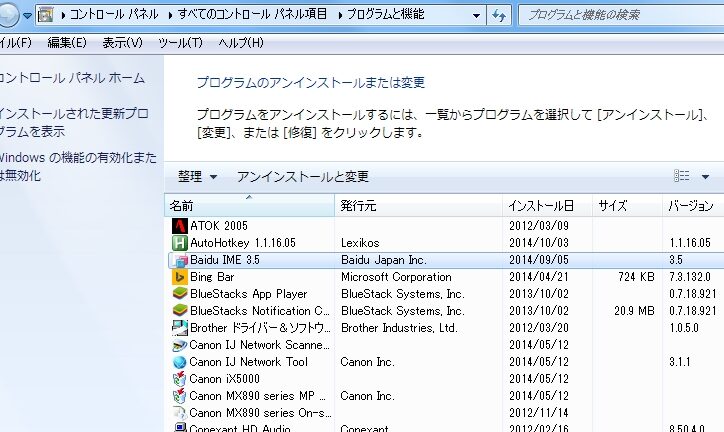The image size is (724, 432).
Task: Open the recent pages dropdown arrow
Action: click(27, 16)
